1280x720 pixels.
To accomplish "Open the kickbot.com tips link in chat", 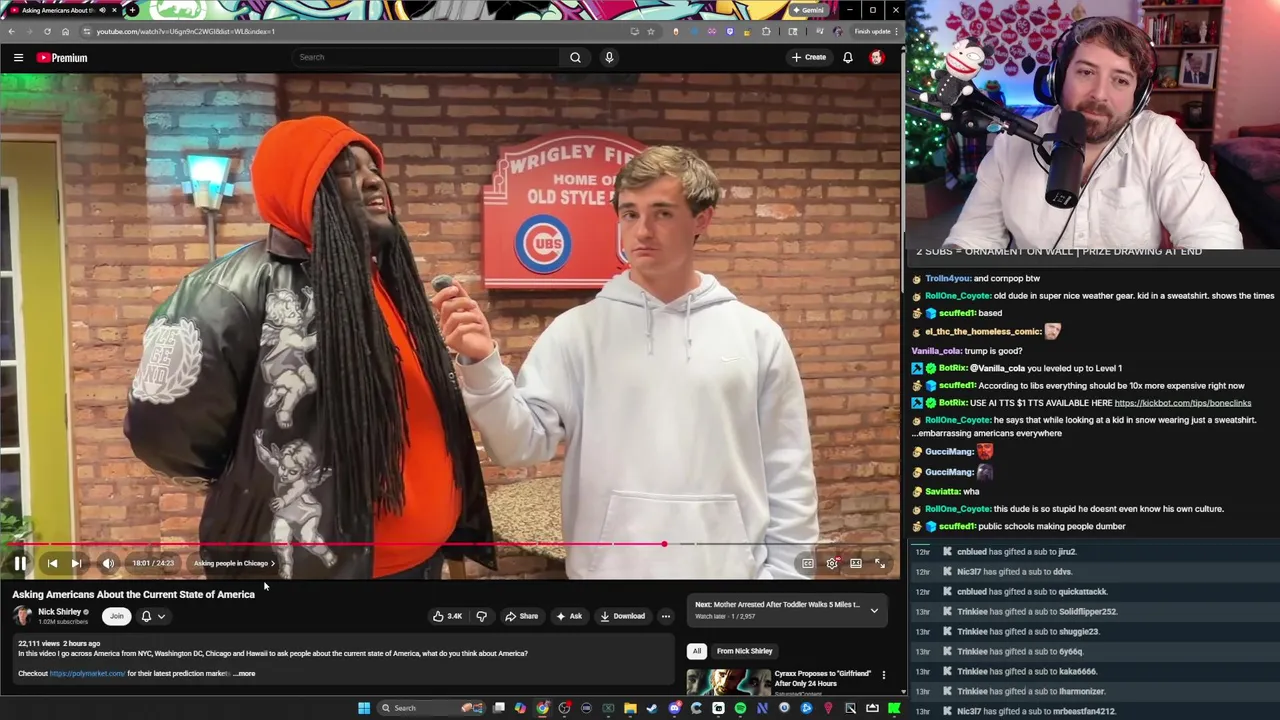I will pyautogui.click(x=1183, y=403).
